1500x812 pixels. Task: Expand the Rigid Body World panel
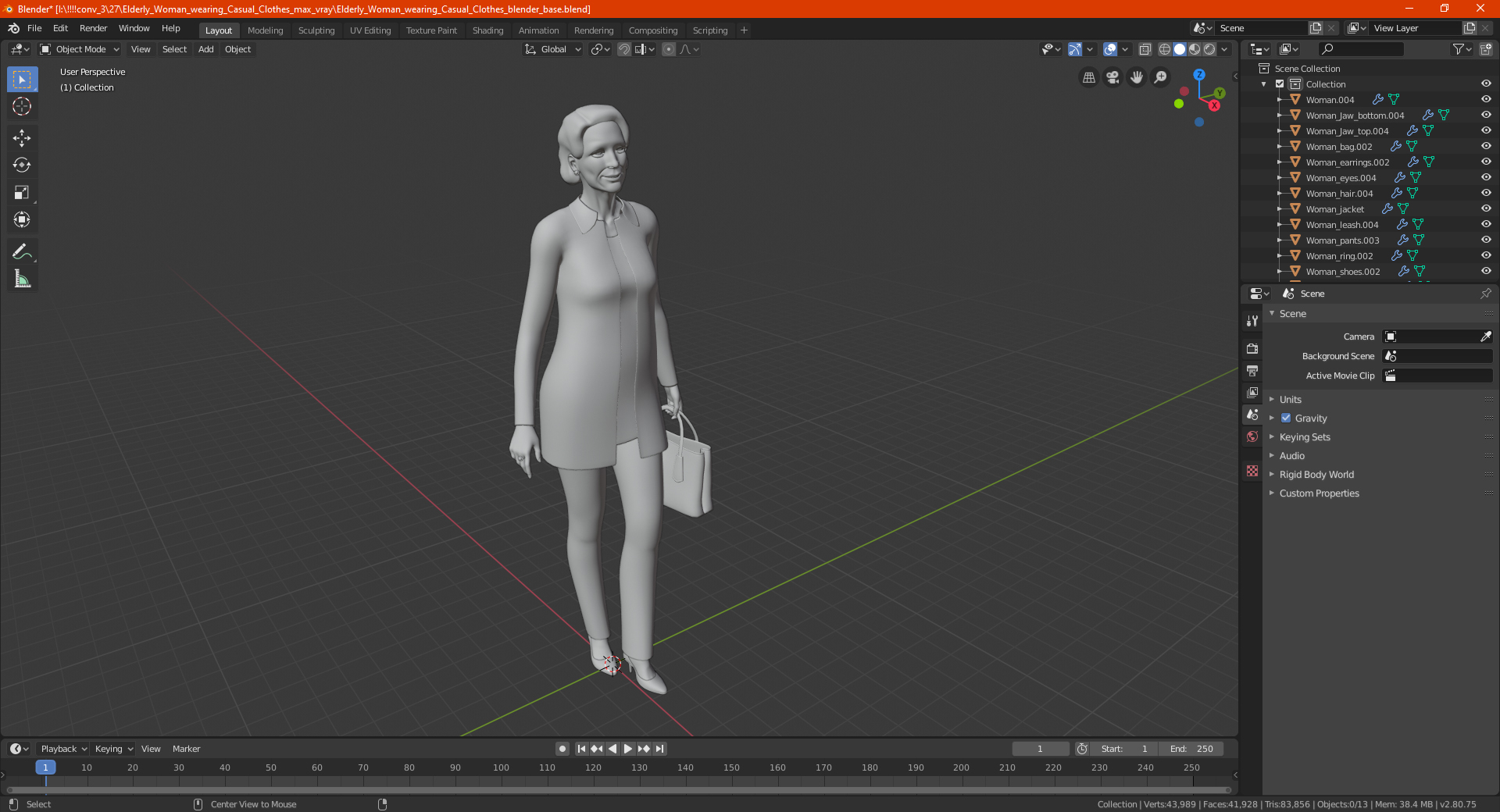(1316, 475)
